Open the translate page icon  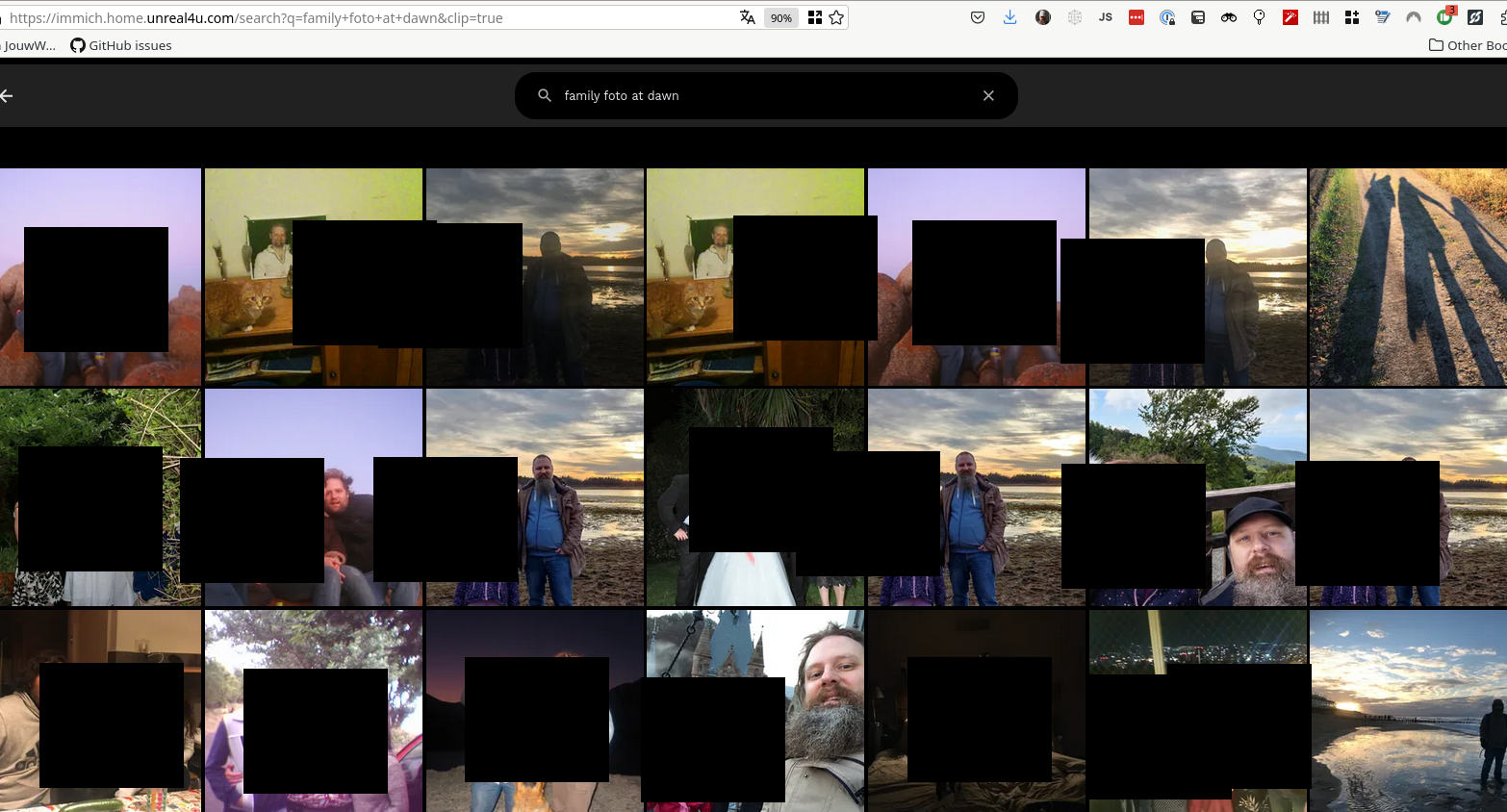coord(748,17)
